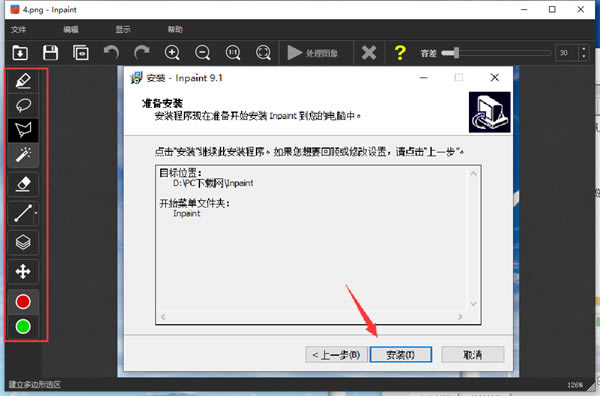Open the 编辑 menu
The height and width of the screenshot is (396, 600).
tap(71, 30)
